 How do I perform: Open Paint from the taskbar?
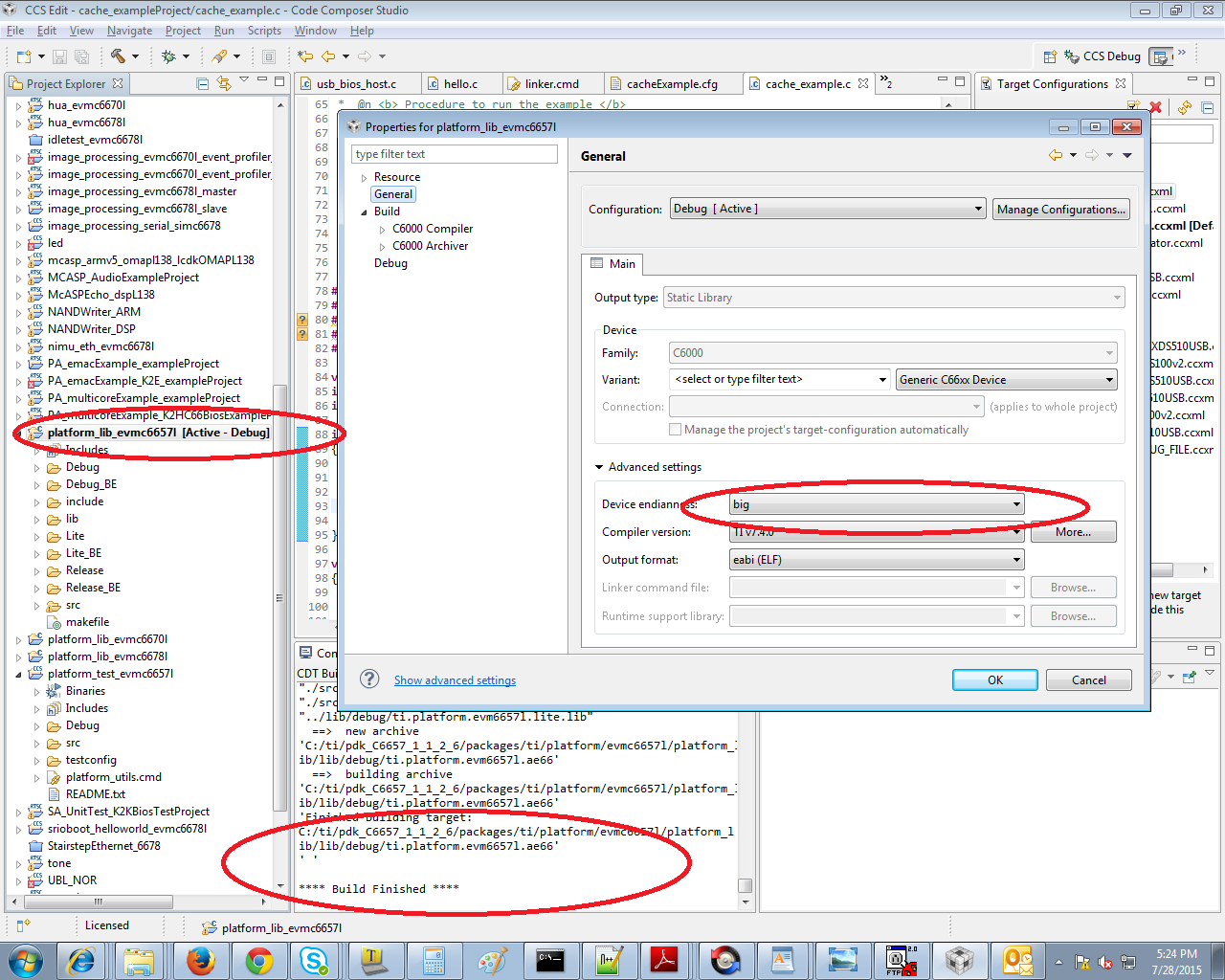pos(492,960)
